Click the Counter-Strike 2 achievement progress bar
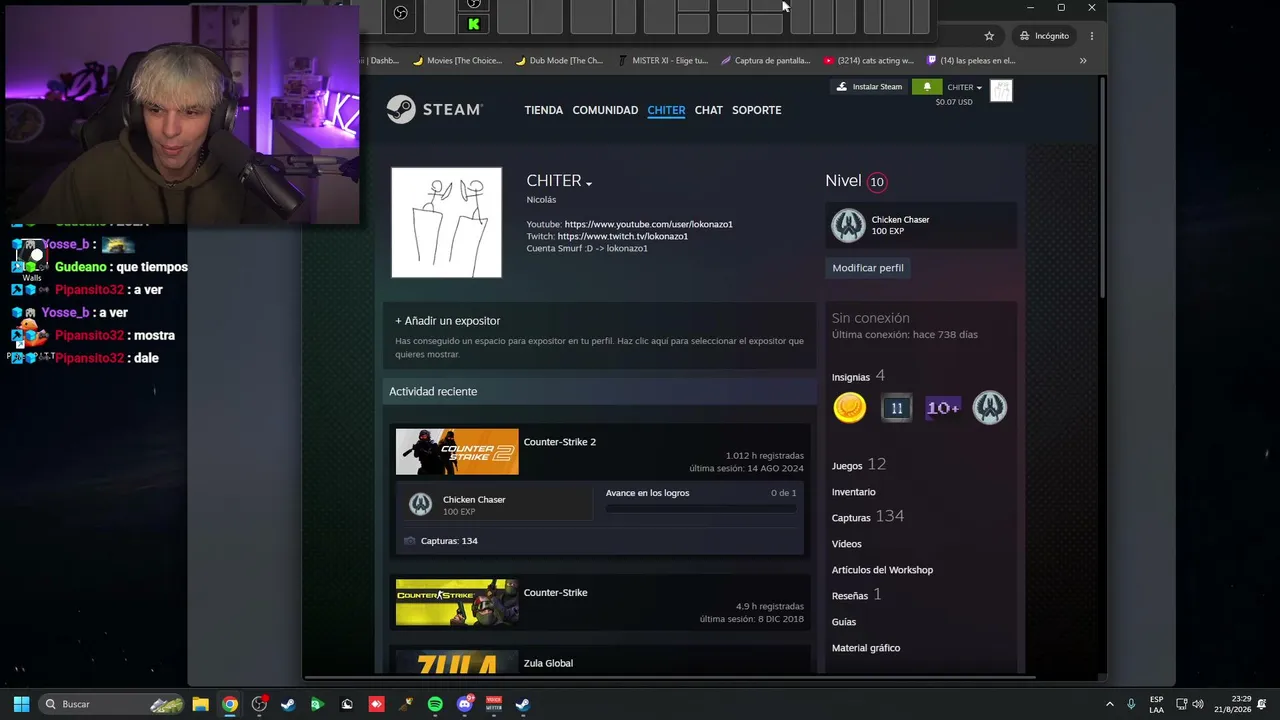The image size is (1280, 720). [x=701, y=509]
